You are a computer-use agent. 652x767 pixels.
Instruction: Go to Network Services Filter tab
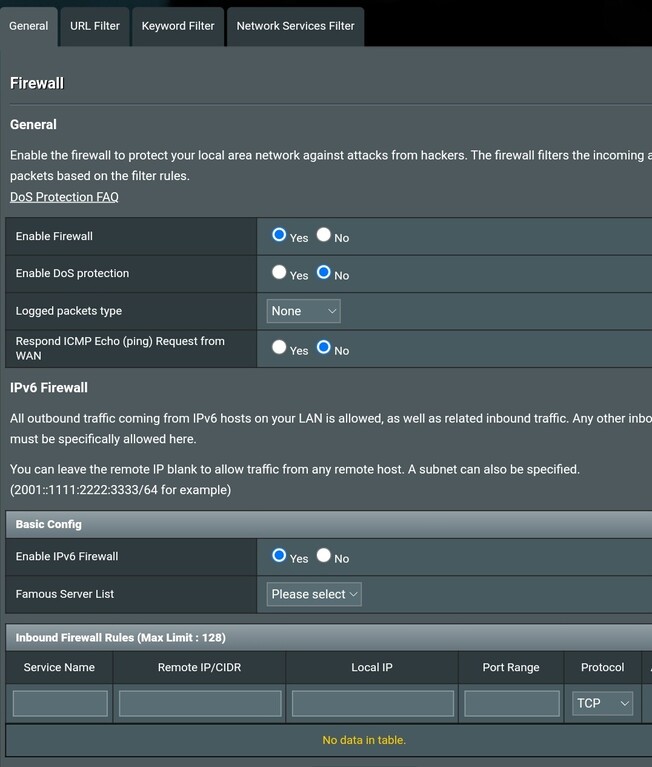295,26
